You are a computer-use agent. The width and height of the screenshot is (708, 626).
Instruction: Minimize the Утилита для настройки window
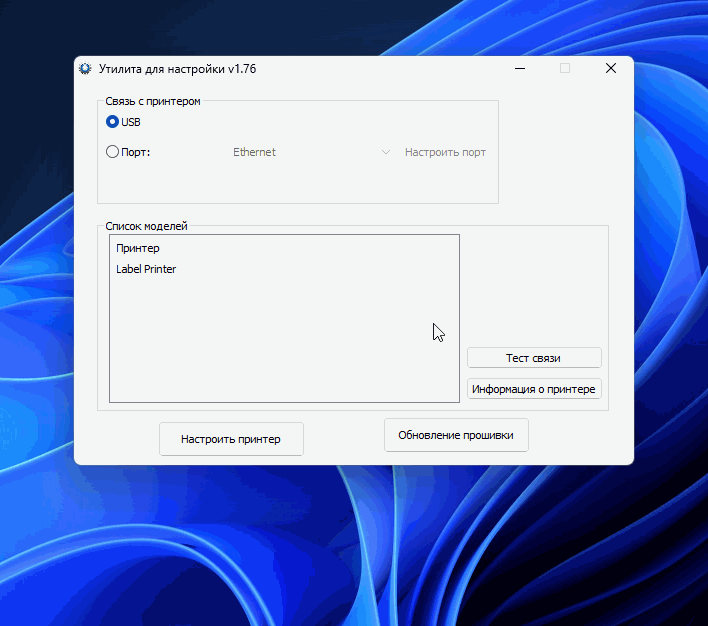(520, 69)
